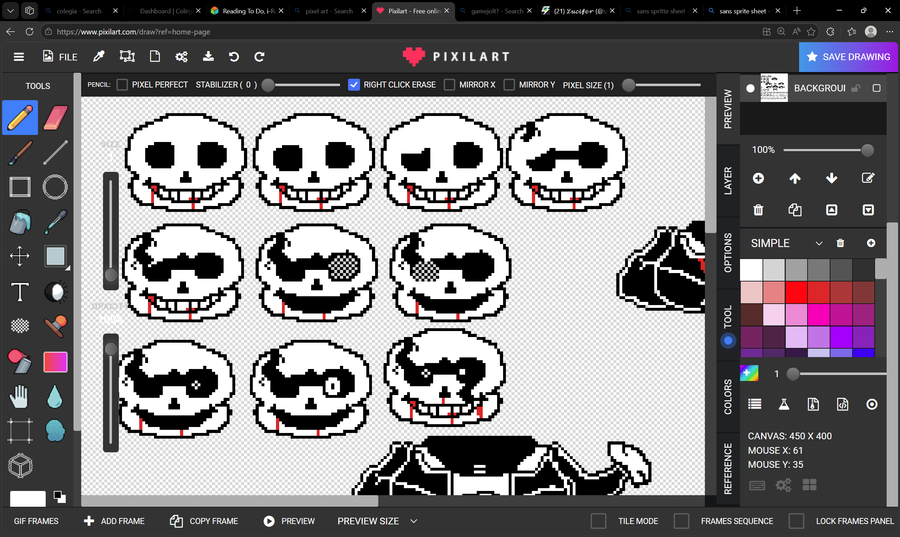Select the Dithering tool
900x537 pixels.
click(x=20, y=326)
